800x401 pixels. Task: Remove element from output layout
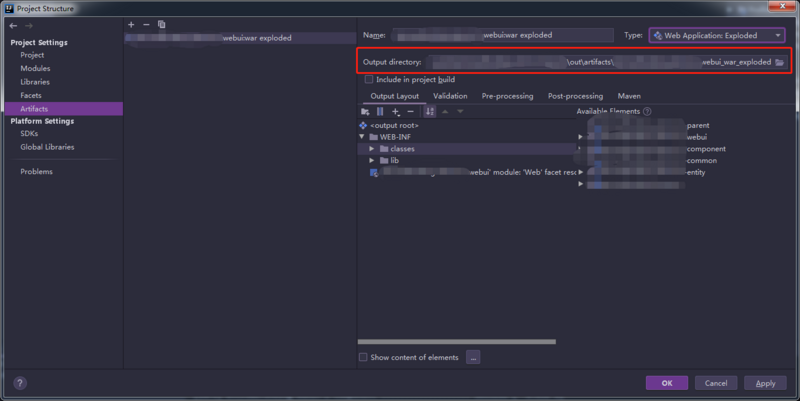pos(411,112)
